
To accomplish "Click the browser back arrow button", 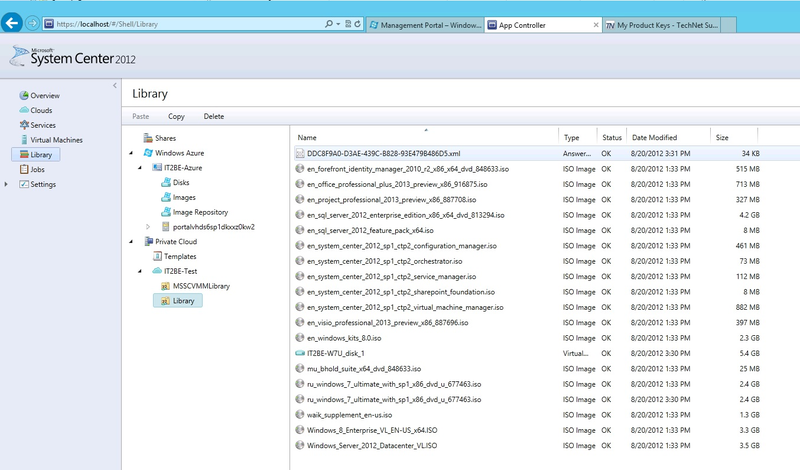I will click(x=12, y=23).
